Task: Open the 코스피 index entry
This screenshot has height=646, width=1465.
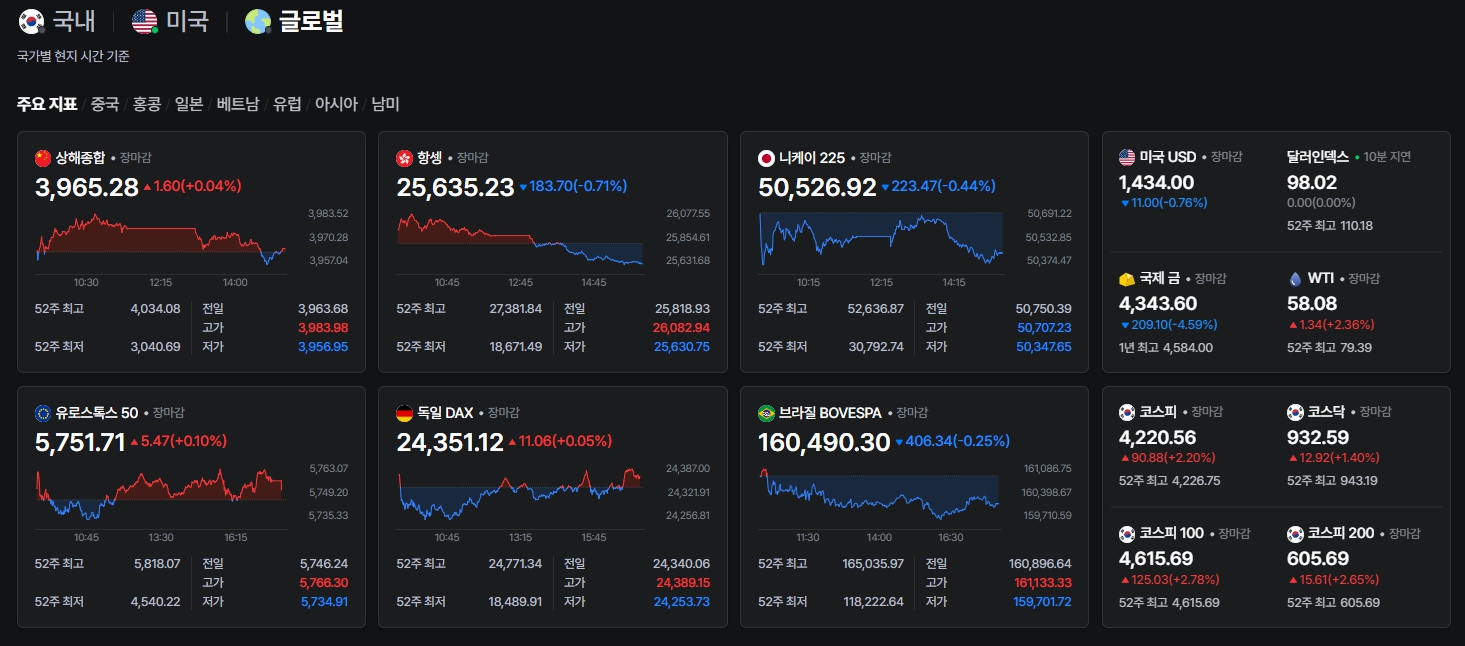Action: pos(1158,412)
